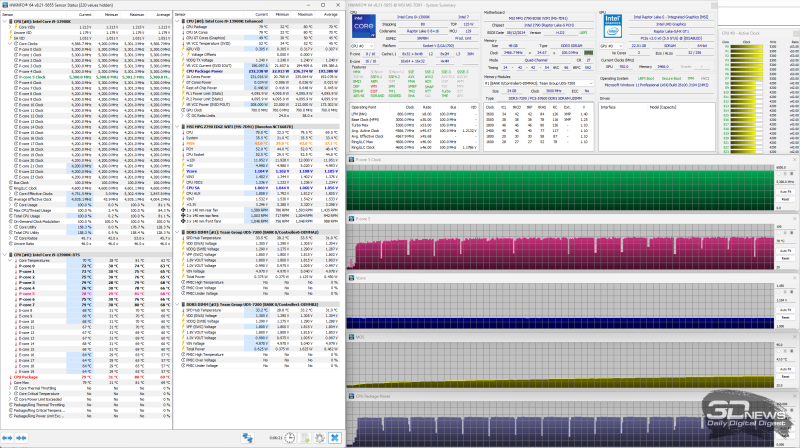Open the GPU #0 selector dropdown
Viewport: 800px width, 448px height.
tap(612, 46)
